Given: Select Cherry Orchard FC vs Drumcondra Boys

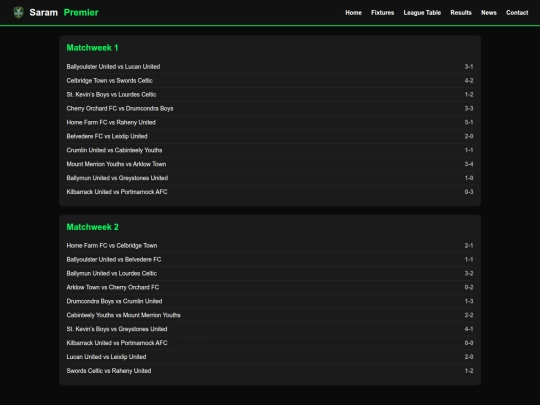Looking at the screenshot, I should [x=270, y=108].
